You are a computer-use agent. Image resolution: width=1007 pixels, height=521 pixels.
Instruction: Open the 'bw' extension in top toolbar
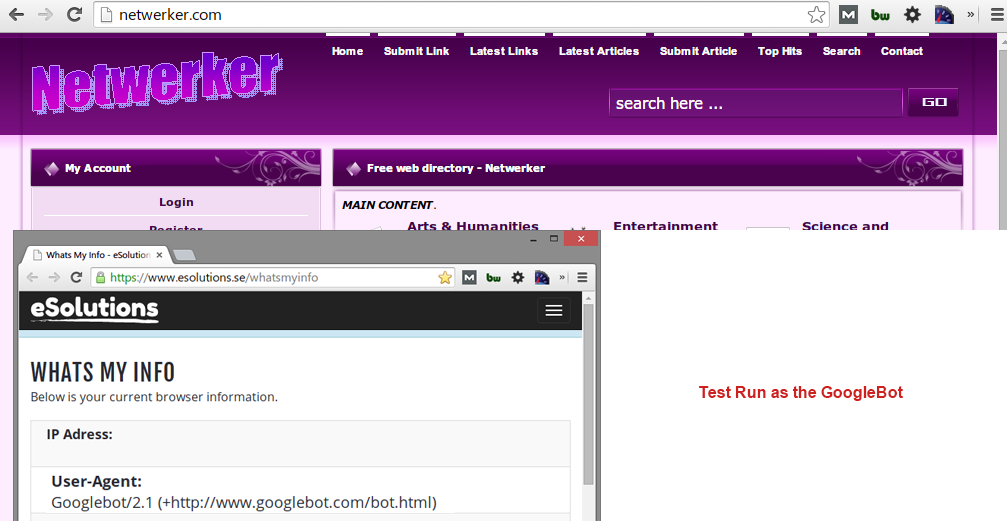pos(880,15)
